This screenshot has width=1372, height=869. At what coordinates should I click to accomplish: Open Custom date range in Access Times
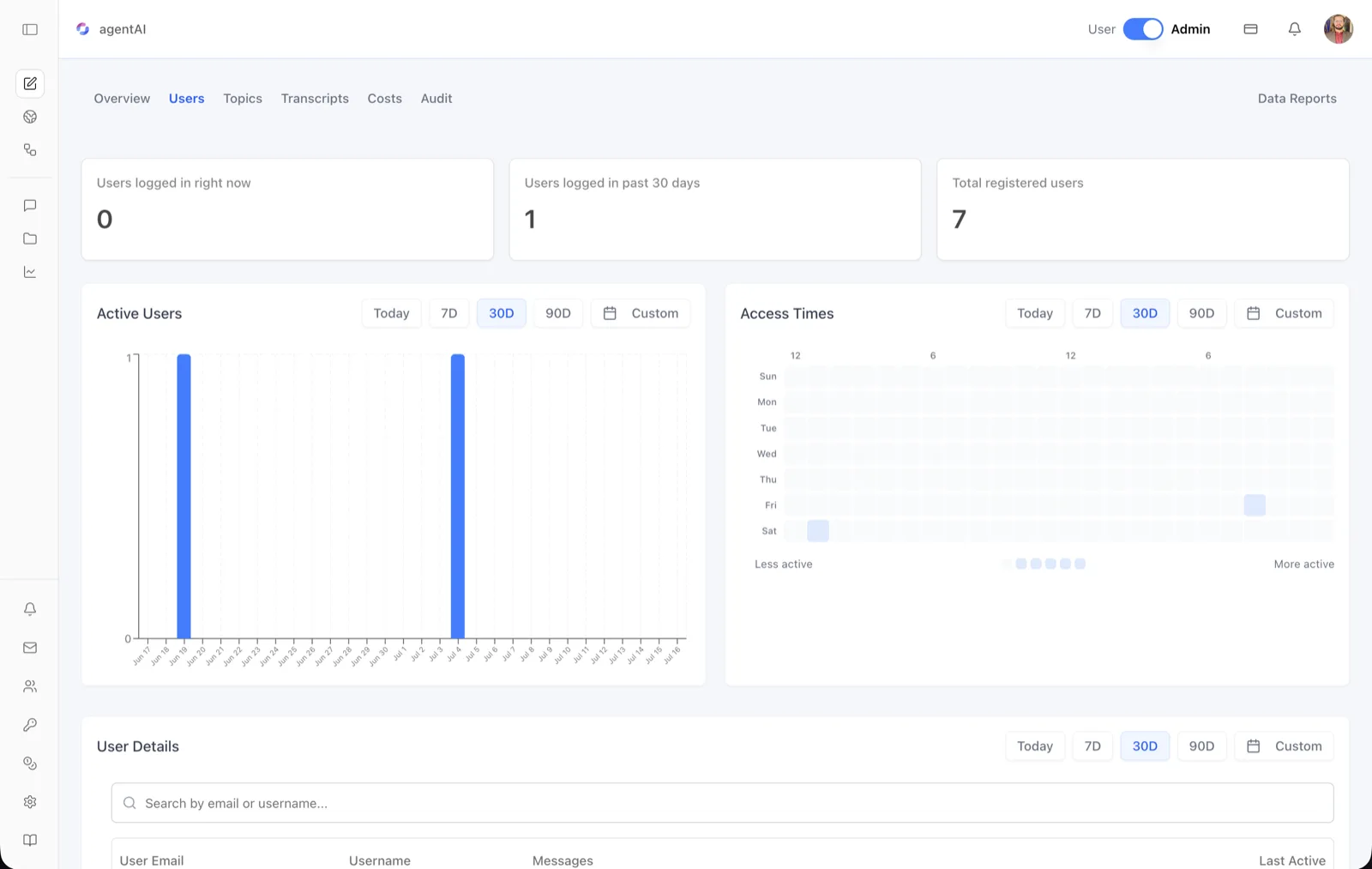tap(1284, 314)
